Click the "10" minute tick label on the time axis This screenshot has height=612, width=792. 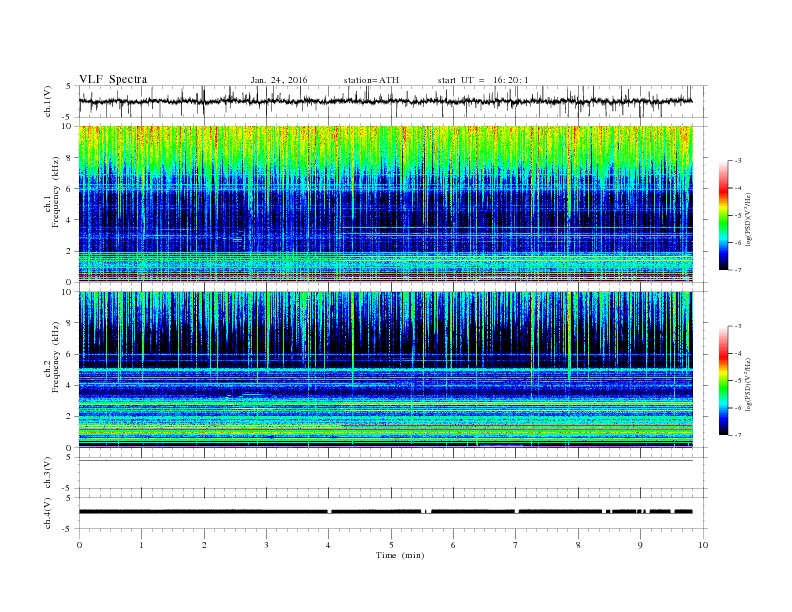pos(703,545)
